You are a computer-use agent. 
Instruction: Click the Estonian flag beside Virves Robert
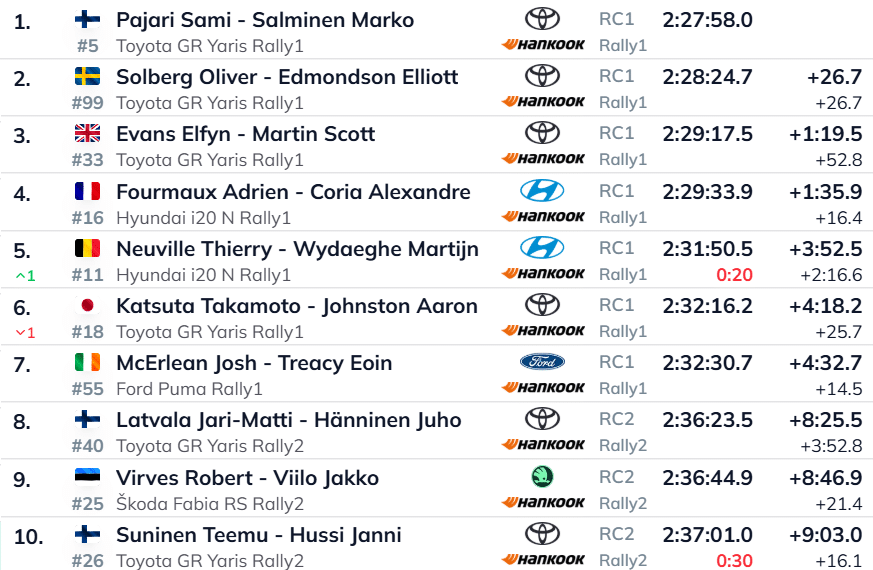(x=87, y=476)
